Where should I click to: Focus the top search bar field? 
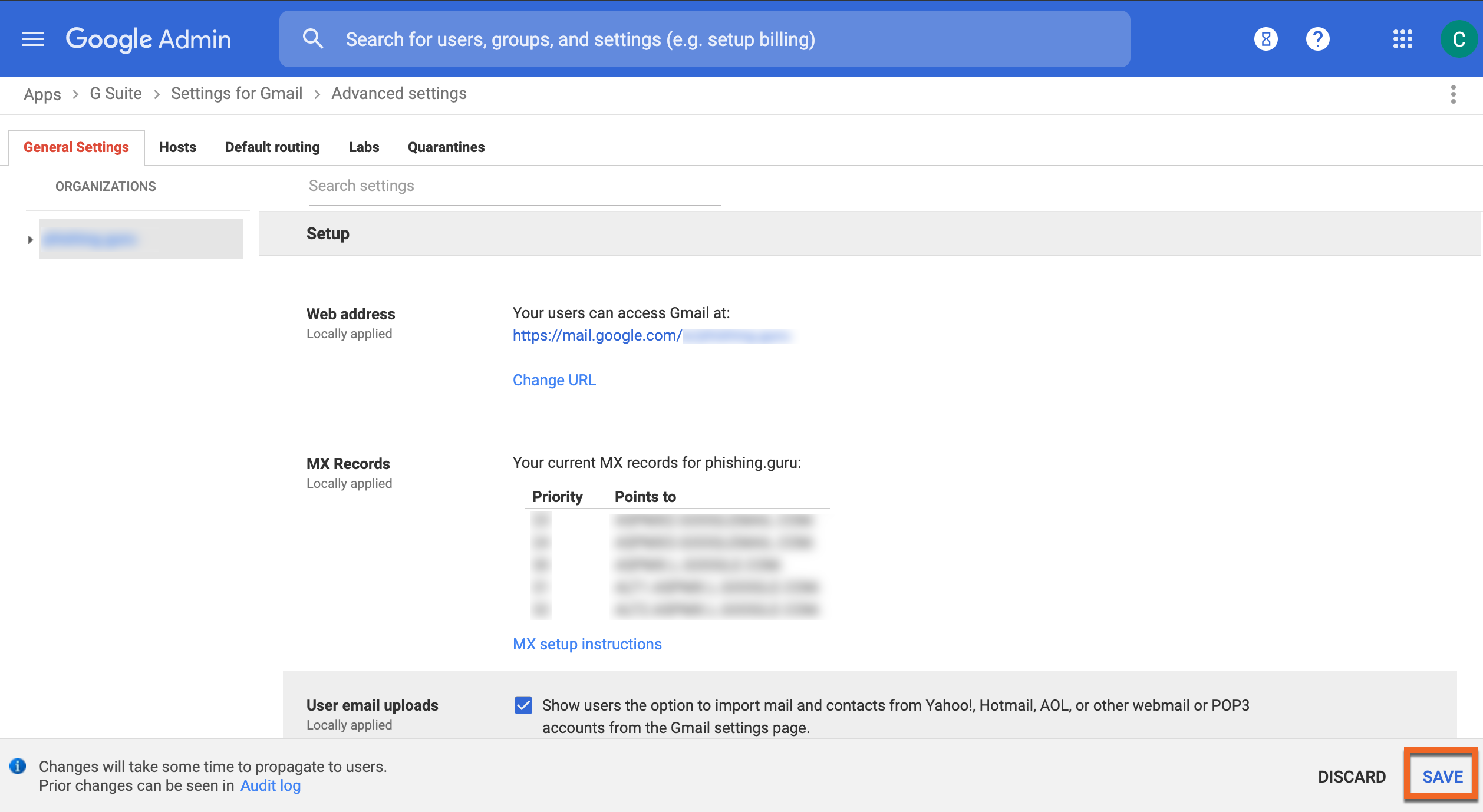[x=704, y=39]
